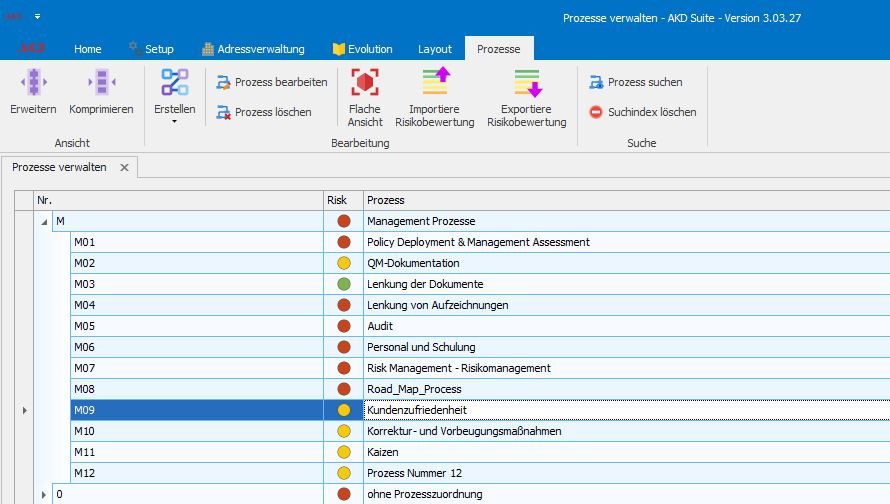Click the 'QM-Dokumentation' cell
Screen dimensions: 890x504
pos(627,263)
